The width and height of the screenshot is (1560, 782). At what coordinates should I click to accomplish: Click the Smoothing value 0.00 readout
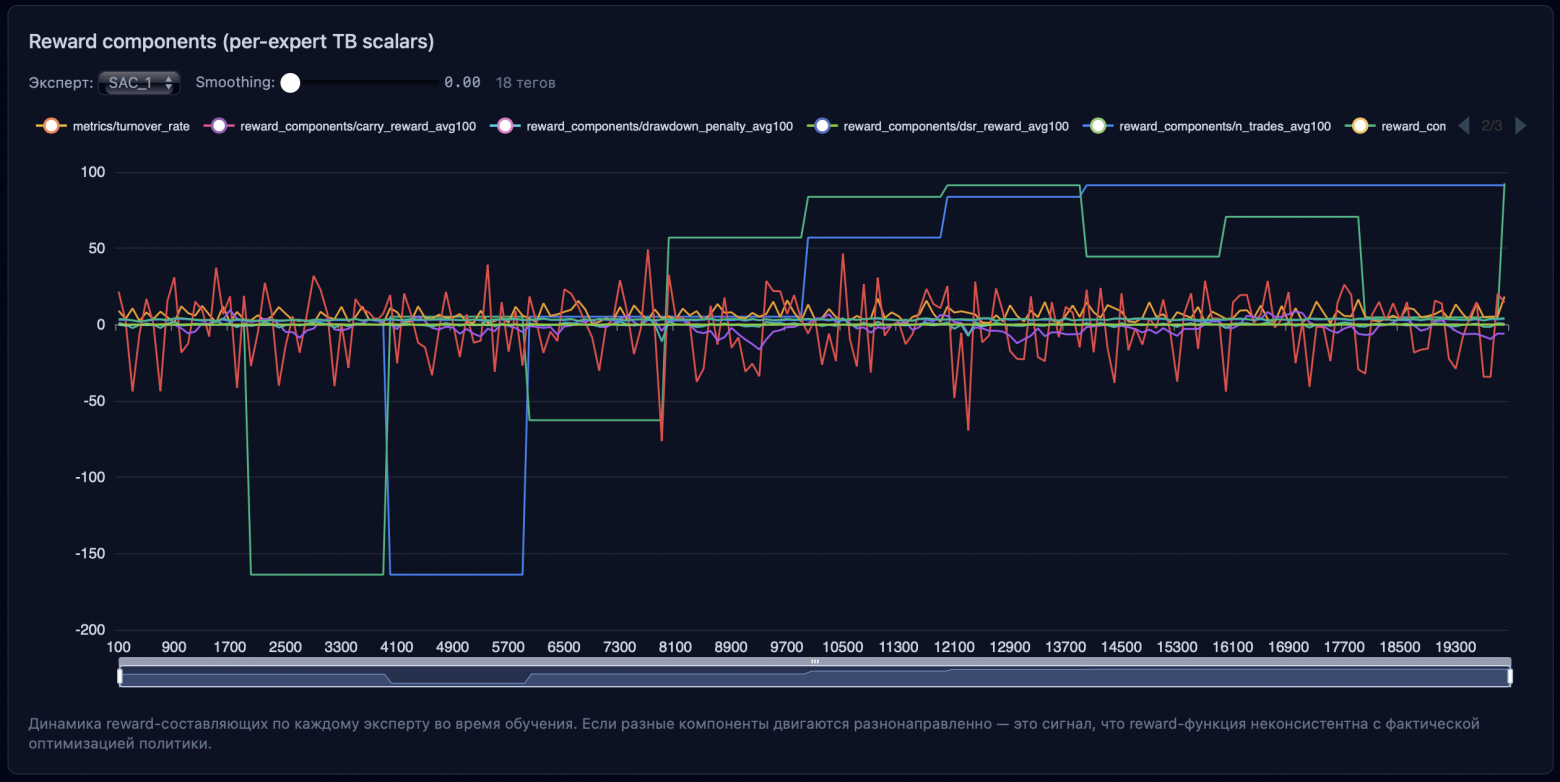coord(462,83)
